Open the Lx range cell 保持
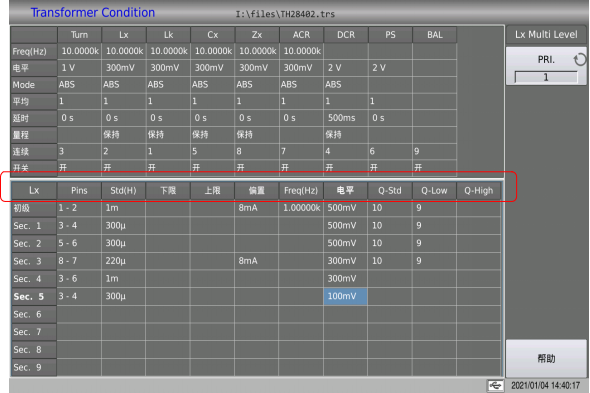The height and width of the screenshot is (393, 590). 123,135
